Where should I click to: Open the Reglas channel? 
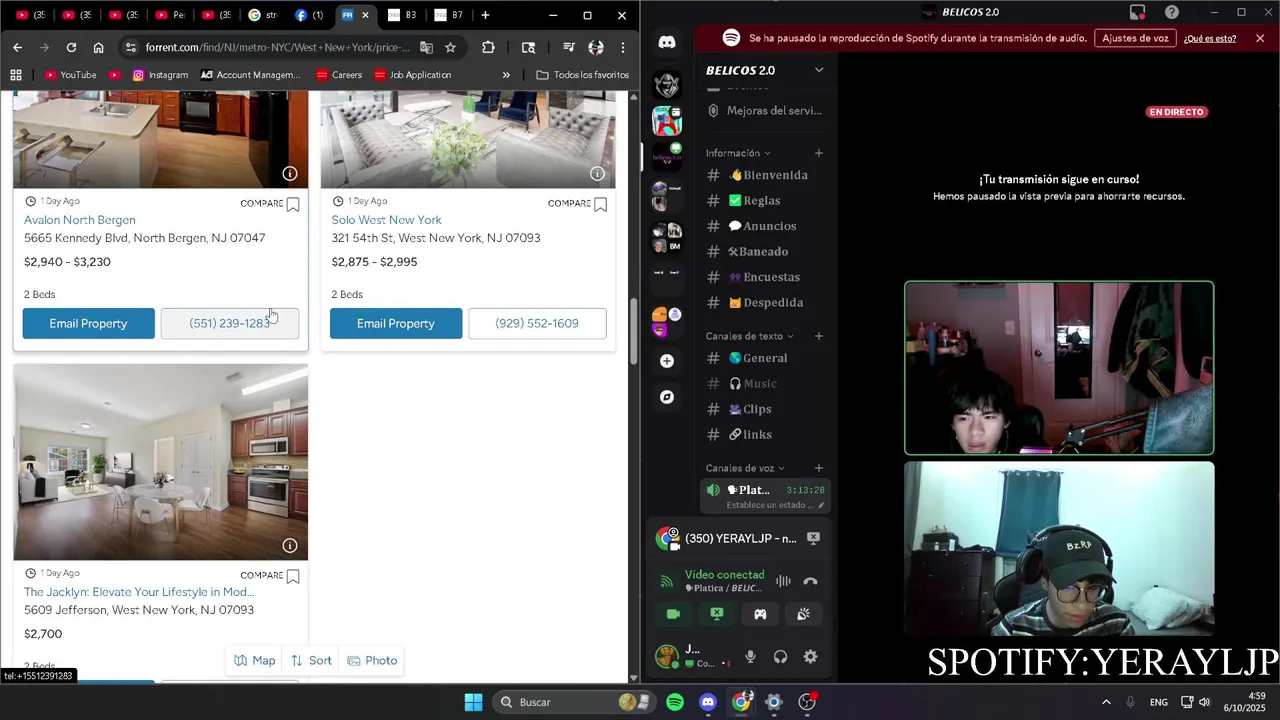(x=765, y=201)
